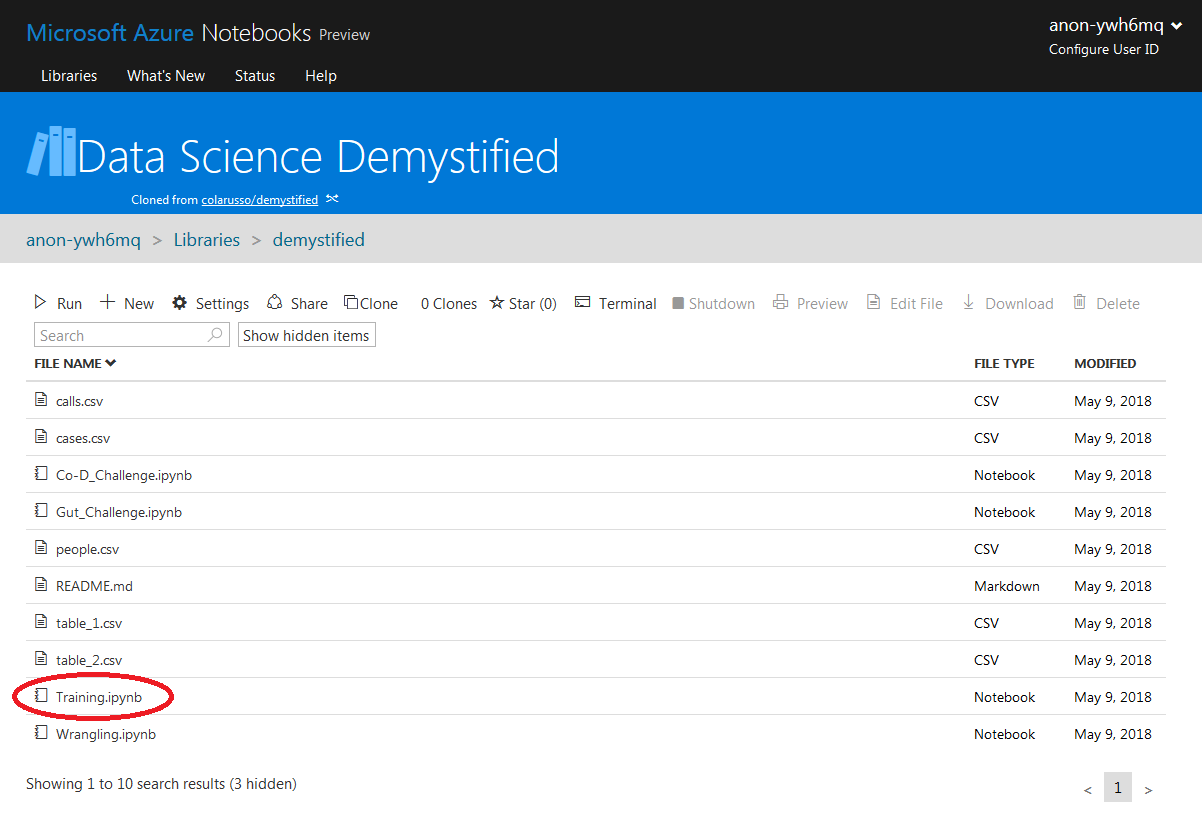Click the MODIFIED column header
The height and width of the screenshot is (813, 1202).
point(1105,363)
